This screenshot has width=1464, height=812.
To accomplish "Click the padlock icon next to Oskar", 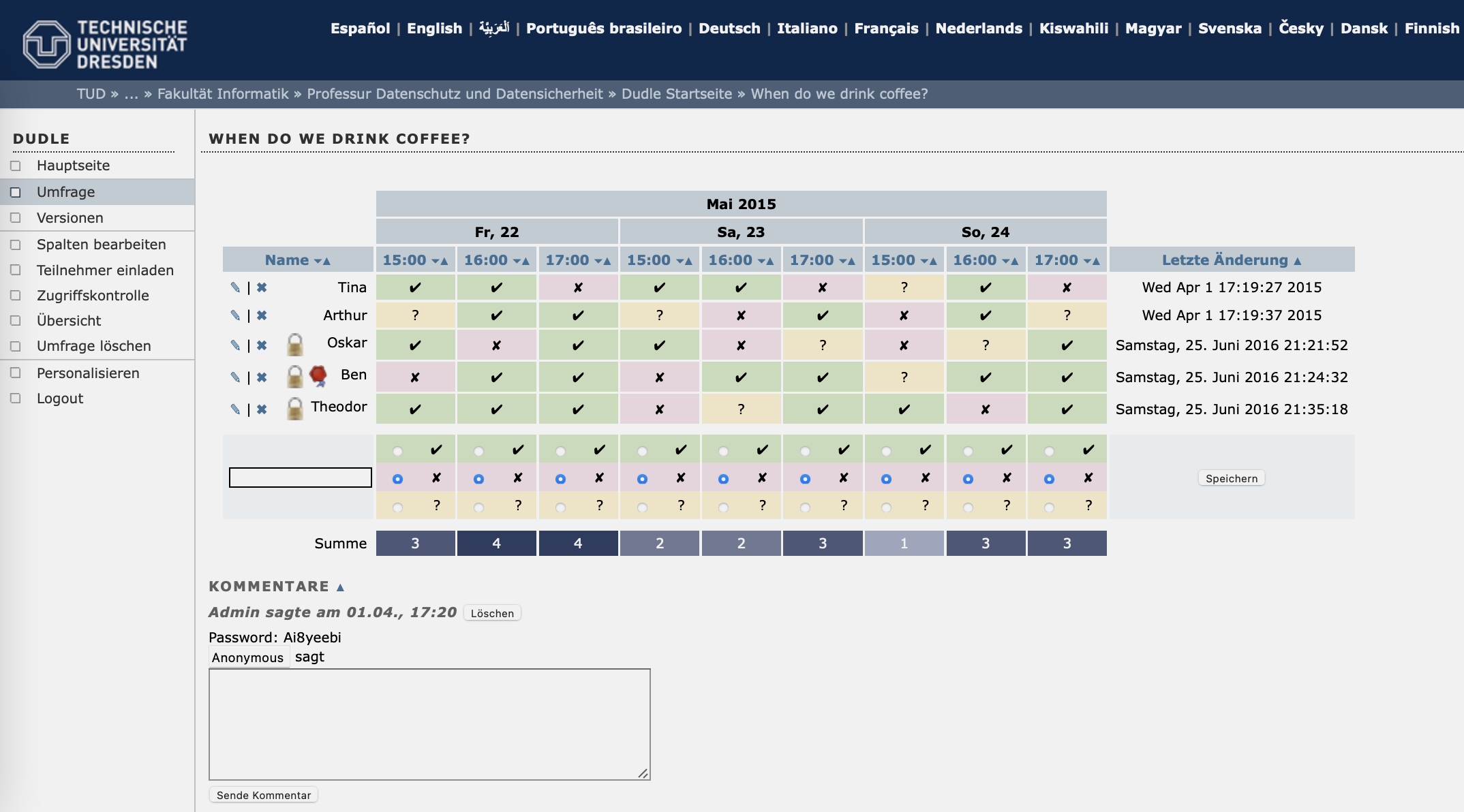I will pos(294,345).
